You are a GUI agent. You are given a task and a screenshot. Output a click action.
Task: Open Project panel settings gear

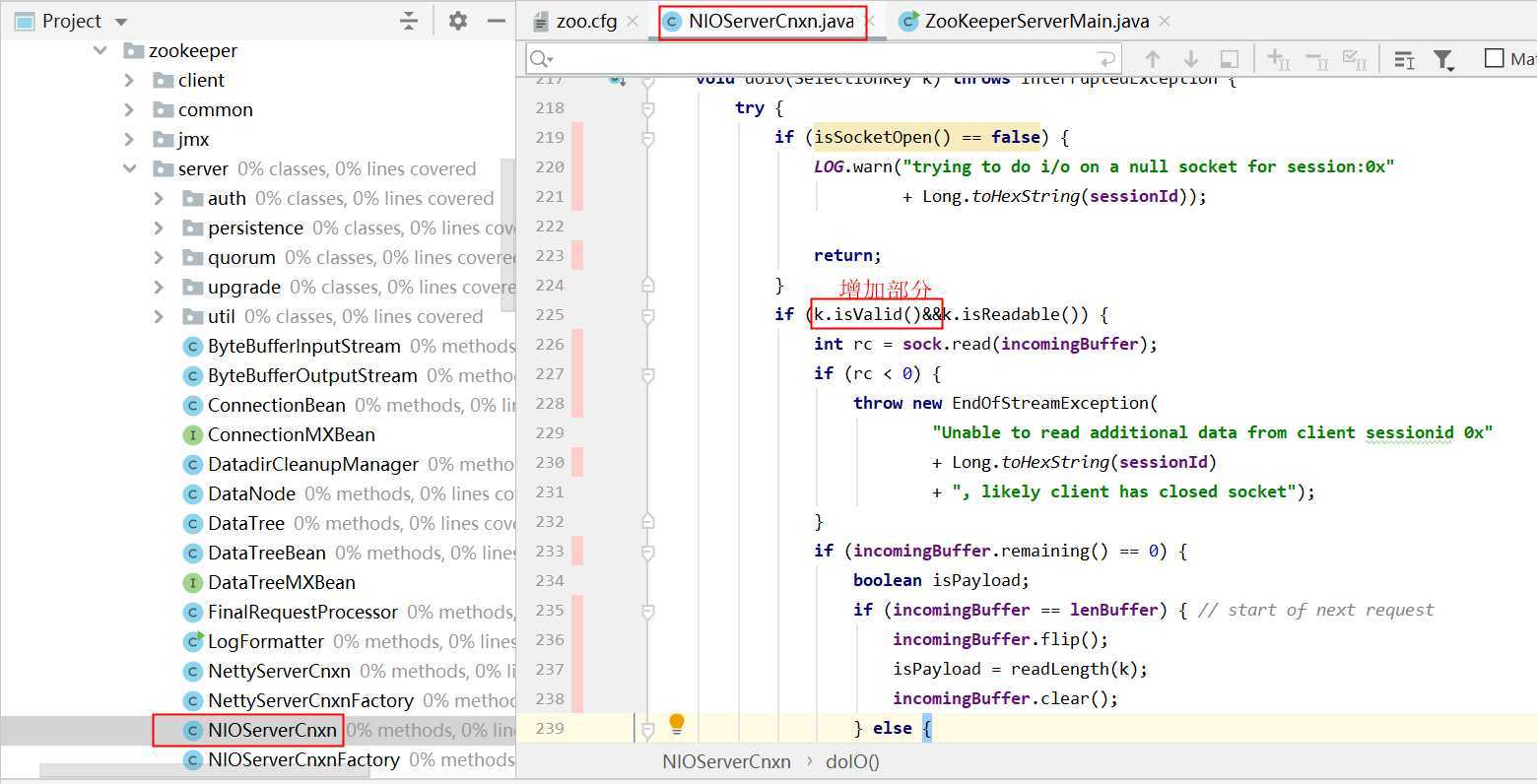[457, 21]
